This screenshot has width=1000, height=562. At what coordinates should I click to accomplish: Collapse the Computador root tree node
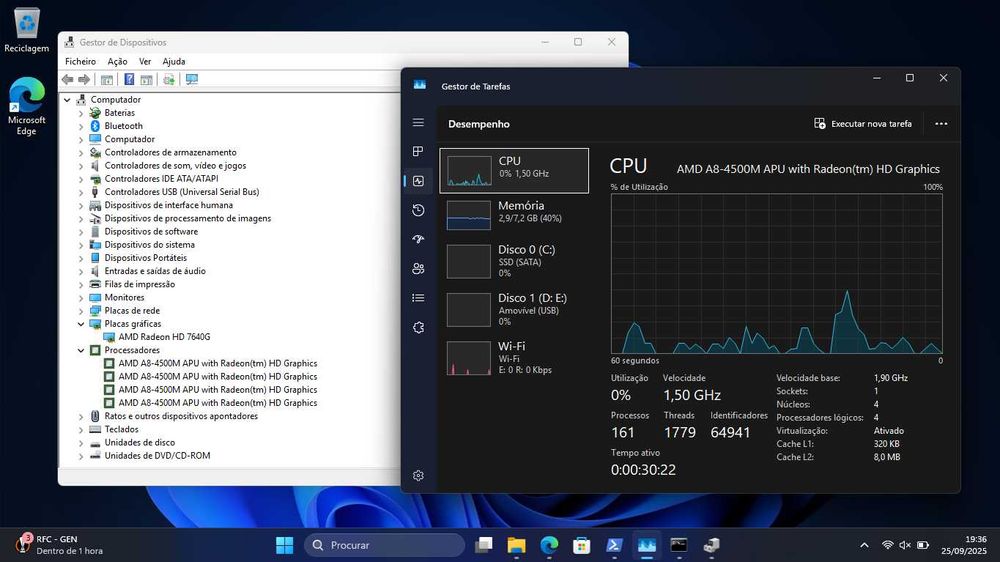pyautogui.click(x=67, y=100)
